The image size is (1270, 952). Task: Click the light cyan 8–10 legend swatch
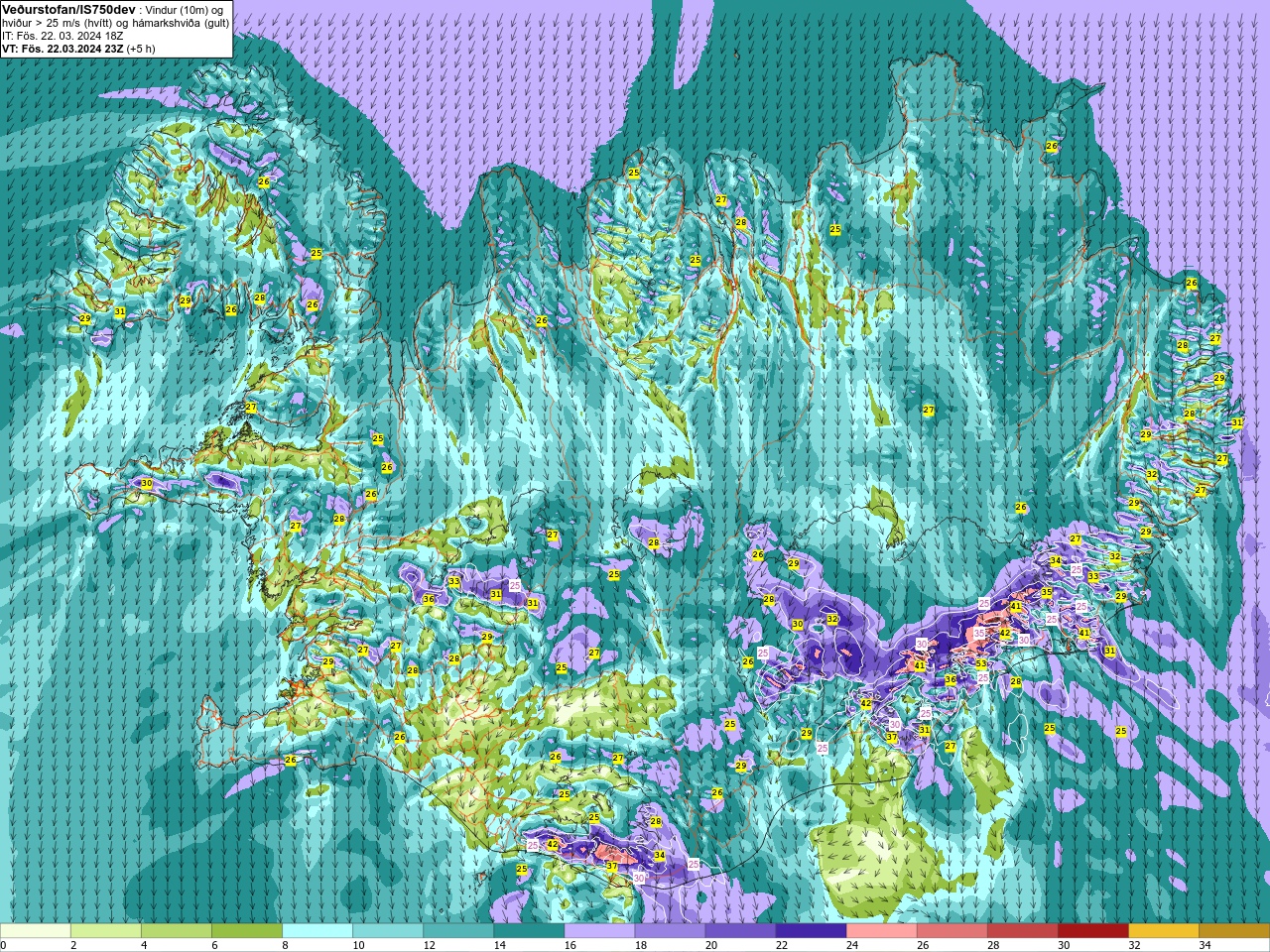[317, 931]
